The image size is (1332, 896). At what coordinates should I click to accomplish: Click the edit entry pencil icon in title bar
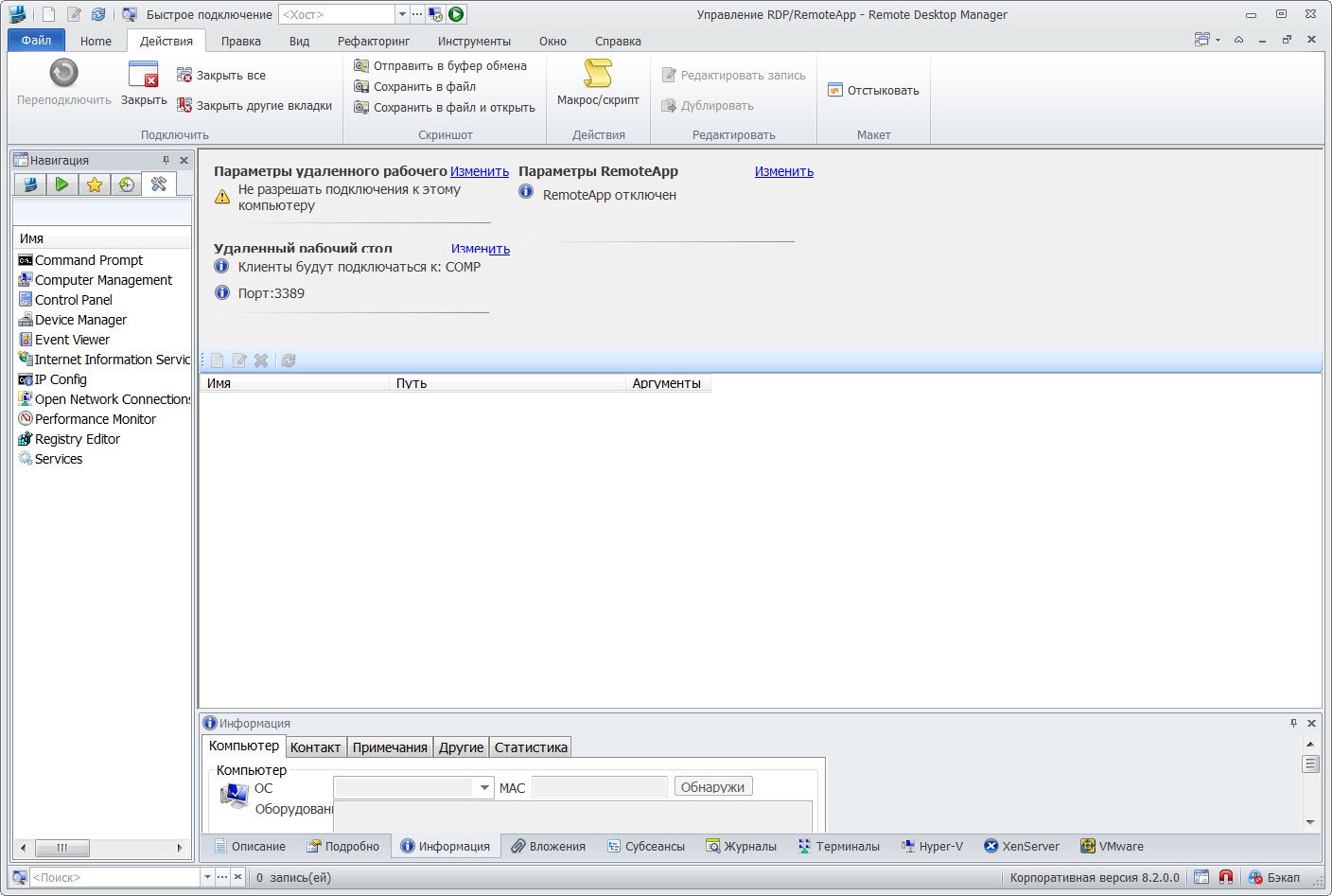click(x=73, y=14)
